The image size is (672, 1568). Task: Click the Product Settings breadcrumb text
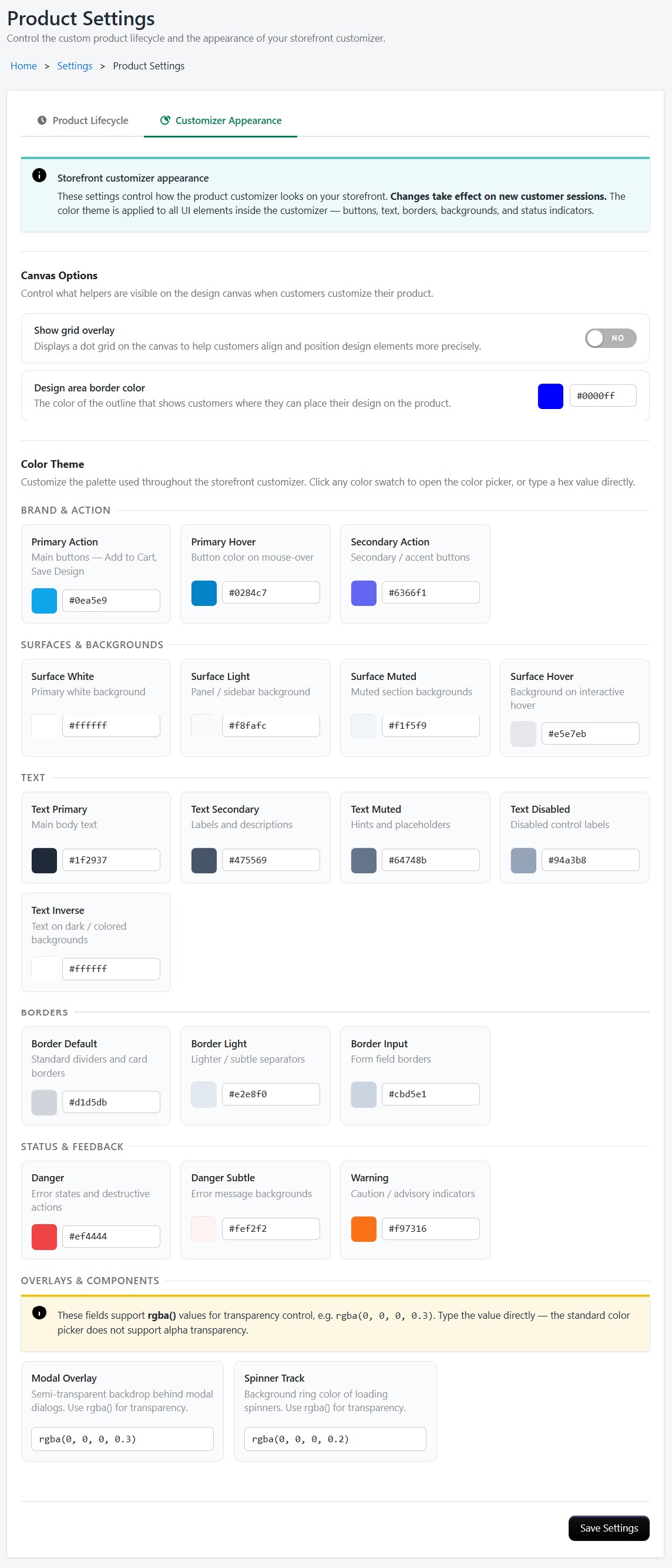pyautogui.click(x=149, y=66)
